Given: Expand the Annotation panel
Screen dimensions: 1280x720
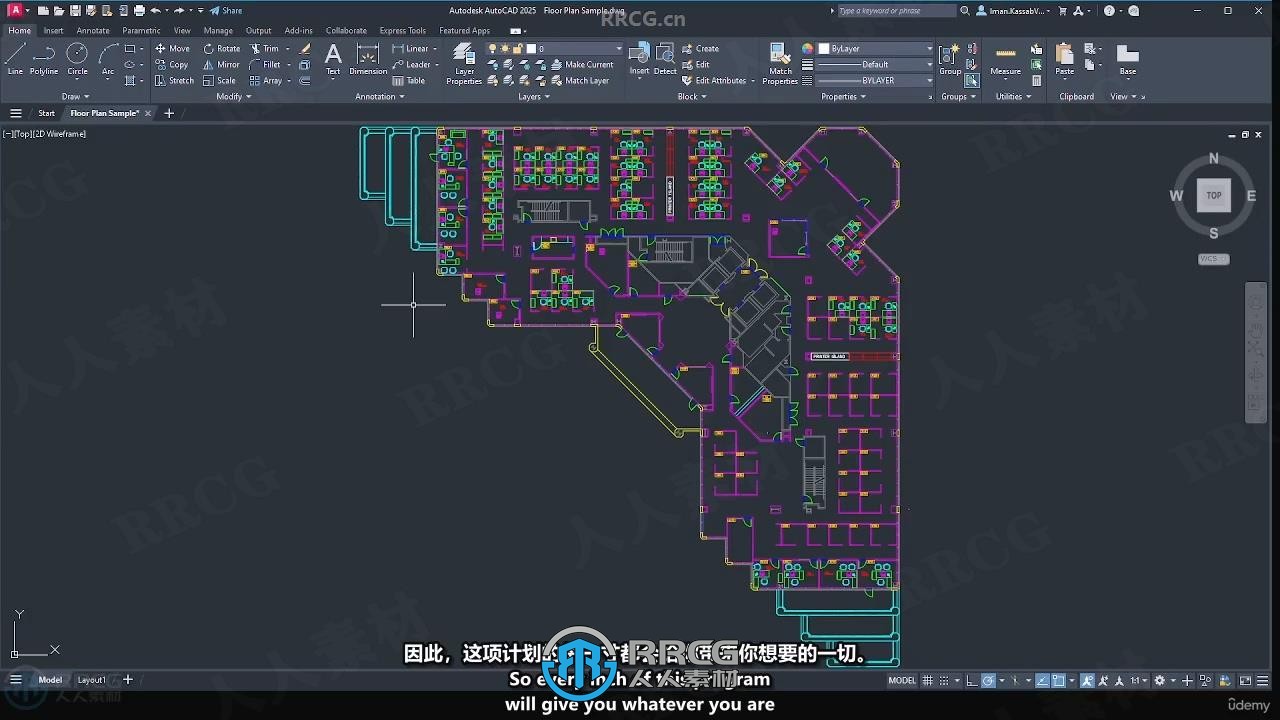Looking at the screenshot, I should (x=379, y=97).
